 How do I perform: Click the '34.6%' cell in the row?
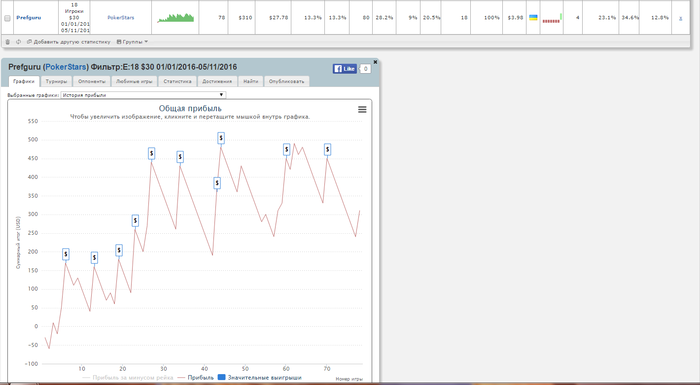[630, 18]
